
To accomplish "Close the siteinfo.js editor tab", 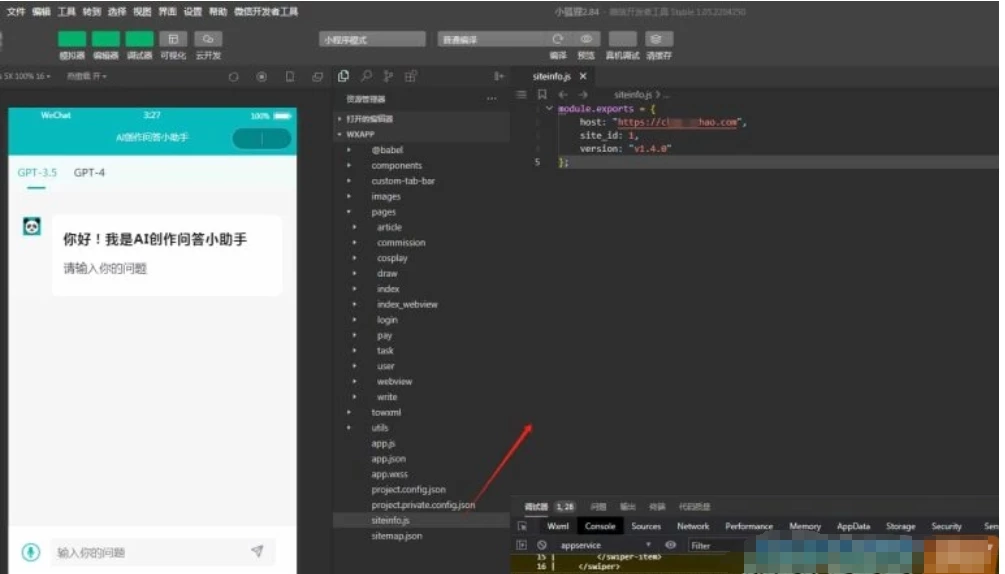I will 583,76.
